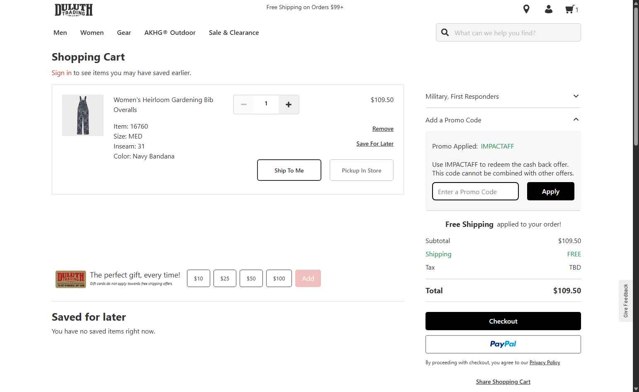The image size is (639, 392).
Task: Select the $25 gift card amount
Action: (225, 278)
